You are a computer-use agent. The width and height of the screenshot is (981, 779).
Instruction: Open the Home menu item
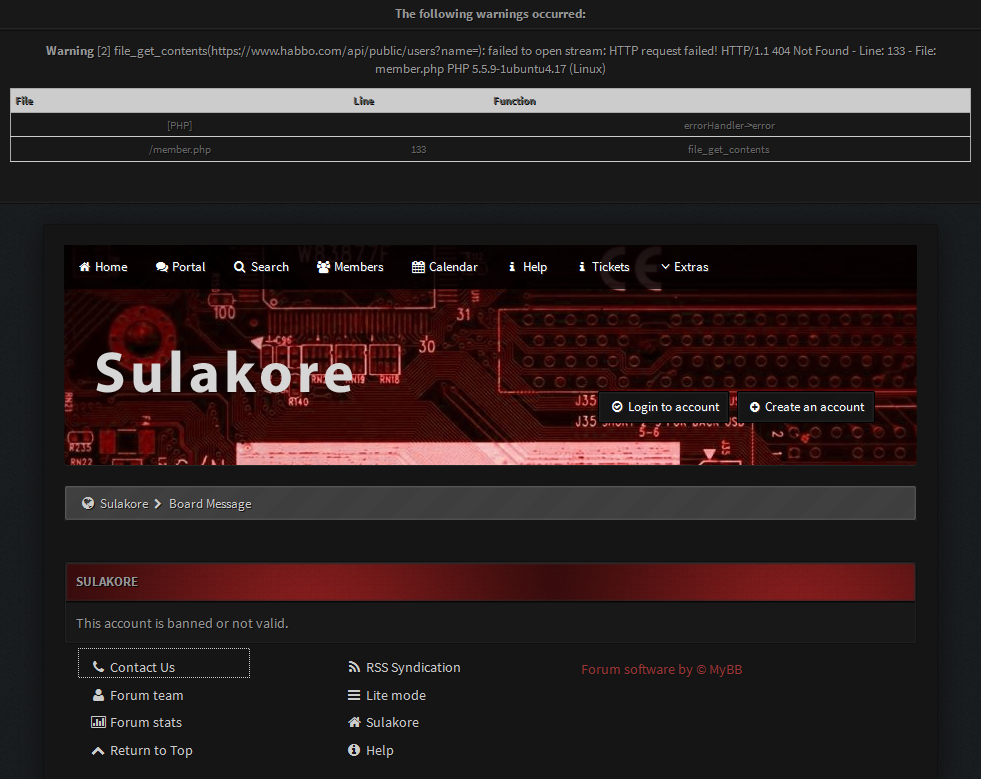(103, 267)
